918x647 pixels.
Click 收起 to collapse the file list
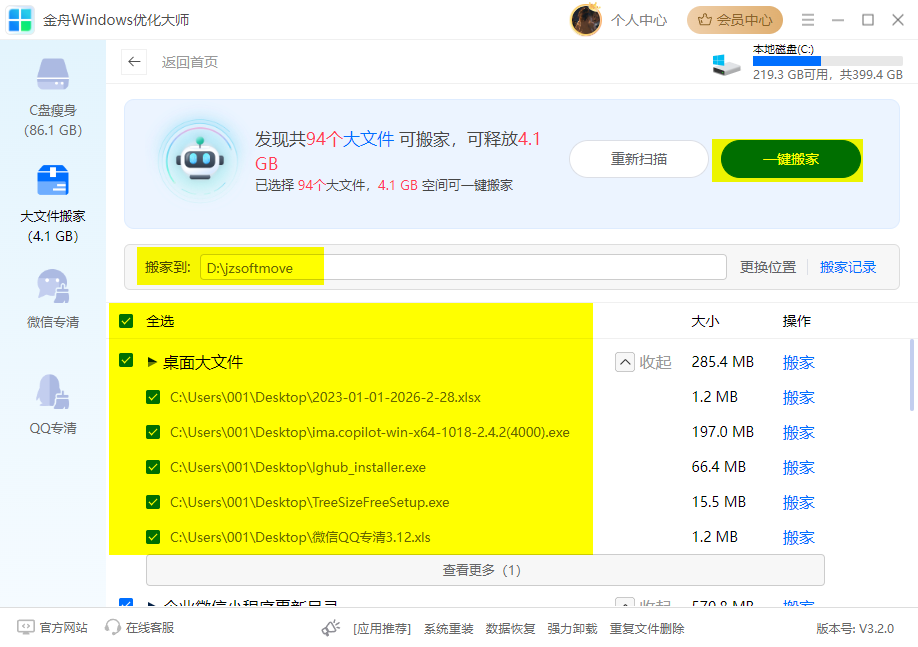click(x=644, y=362)
